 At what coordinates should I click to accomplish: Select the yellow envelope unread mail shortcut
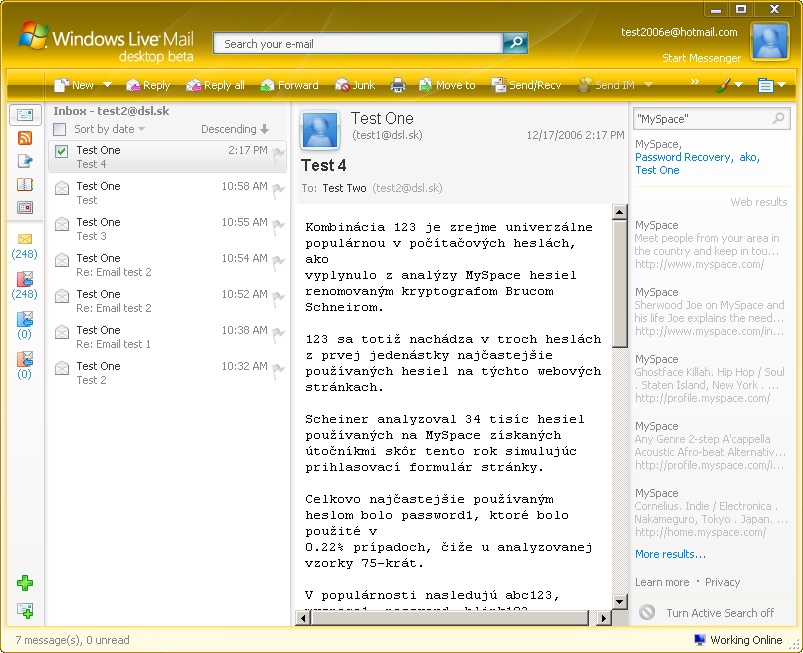[x=25, y=239]
